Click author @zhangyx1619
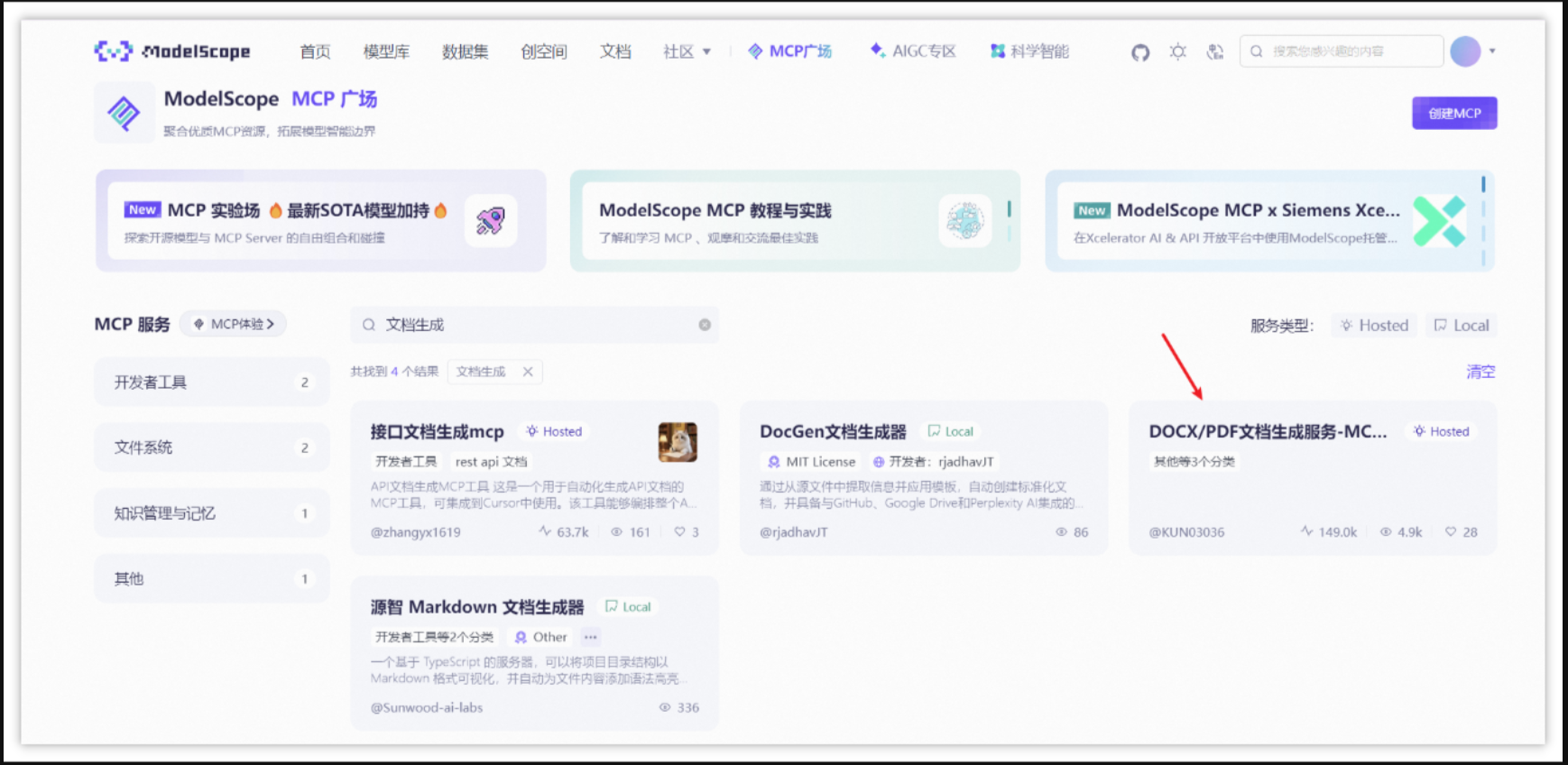The height and width of the screenshot is (765, 1568). click(x=415, y=532)
